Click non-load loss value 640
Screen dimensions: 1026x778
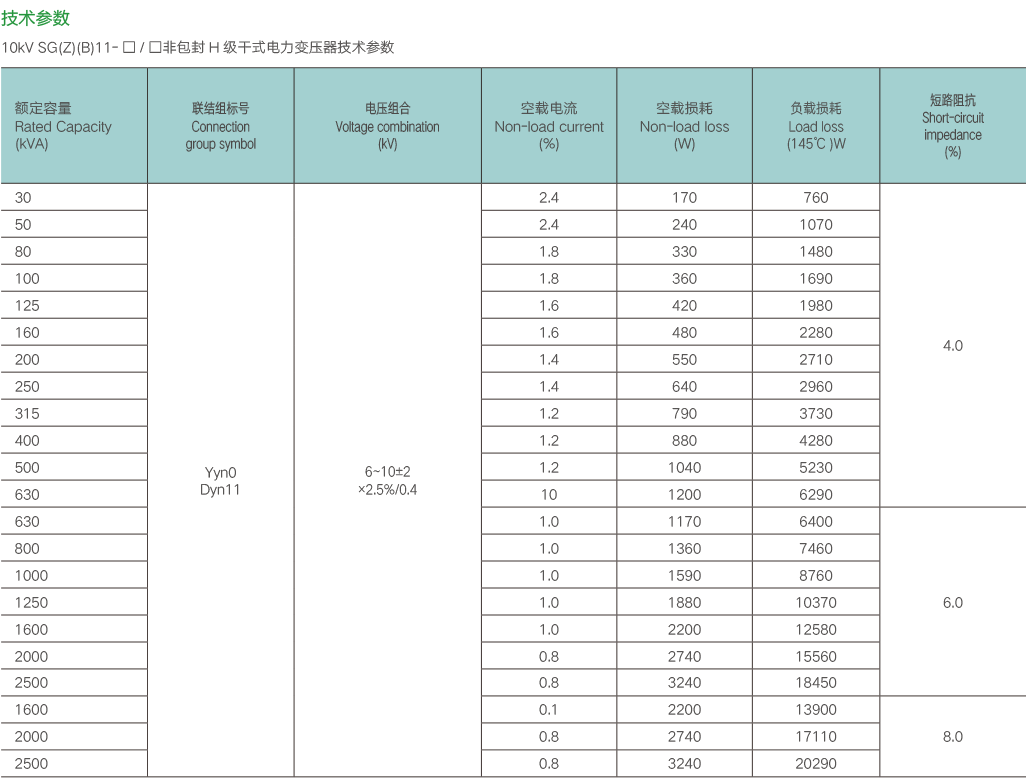tap(684, 387)
